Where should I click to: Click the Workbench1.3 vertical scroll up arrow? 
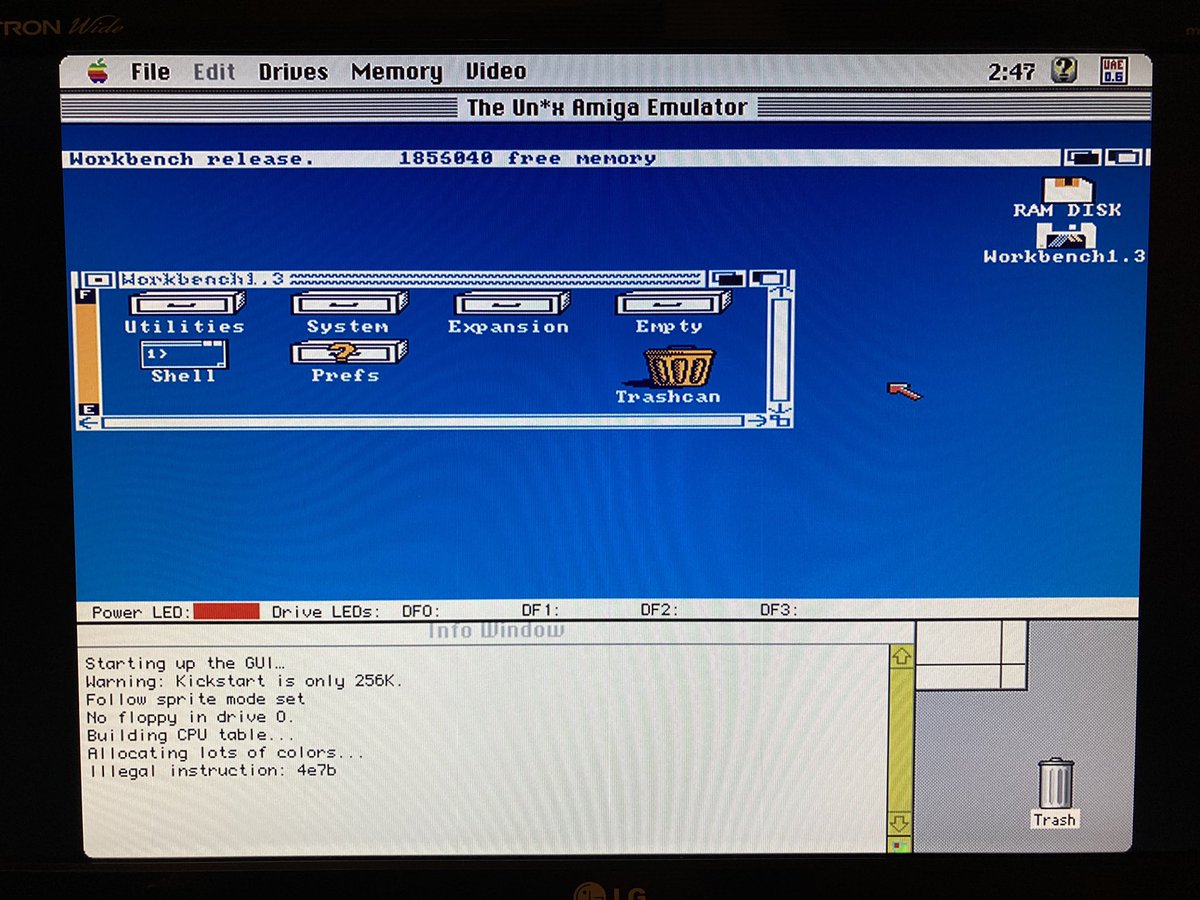781,292
